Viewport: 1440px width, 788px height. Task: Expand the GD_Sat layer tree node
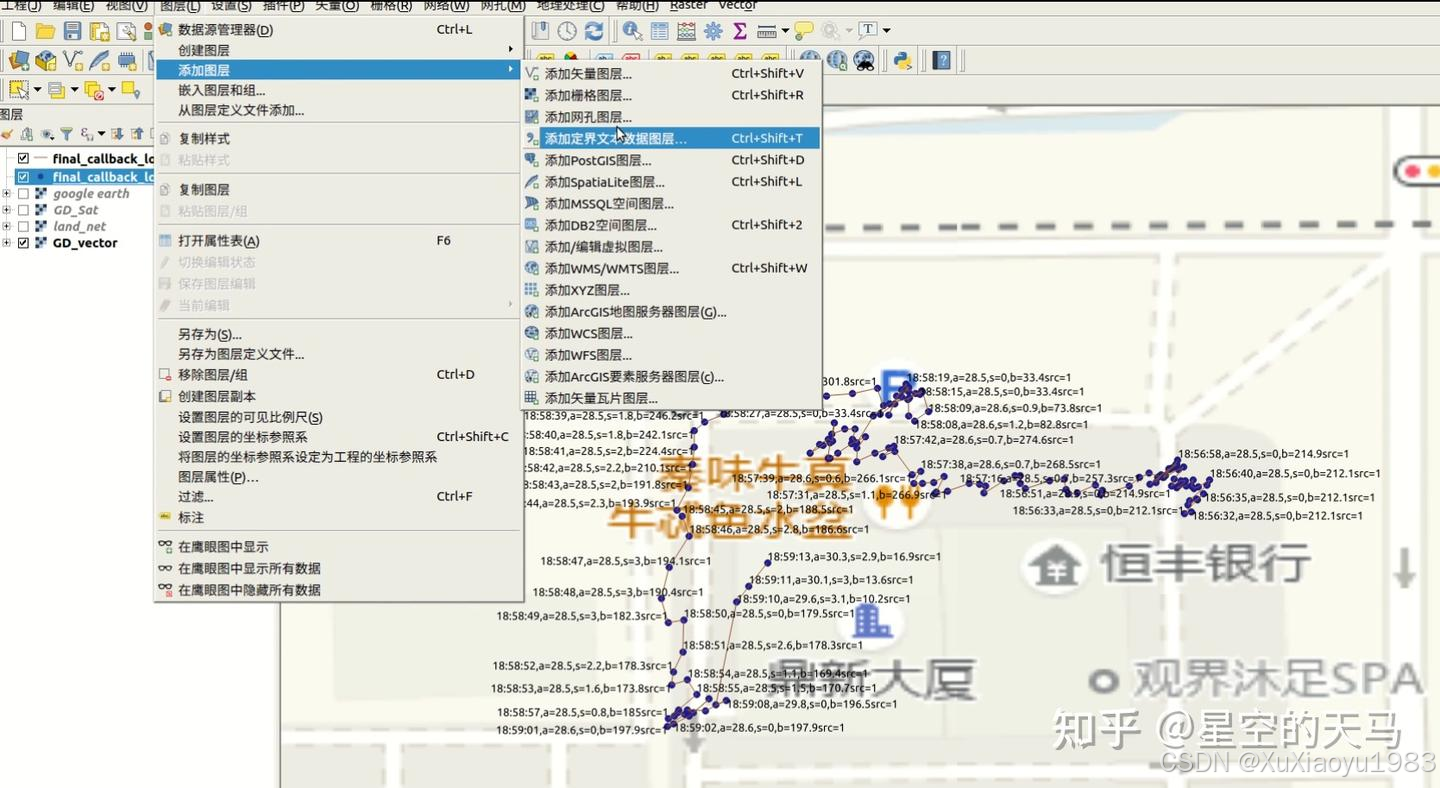pyautogui.click(x=6, y=210)
